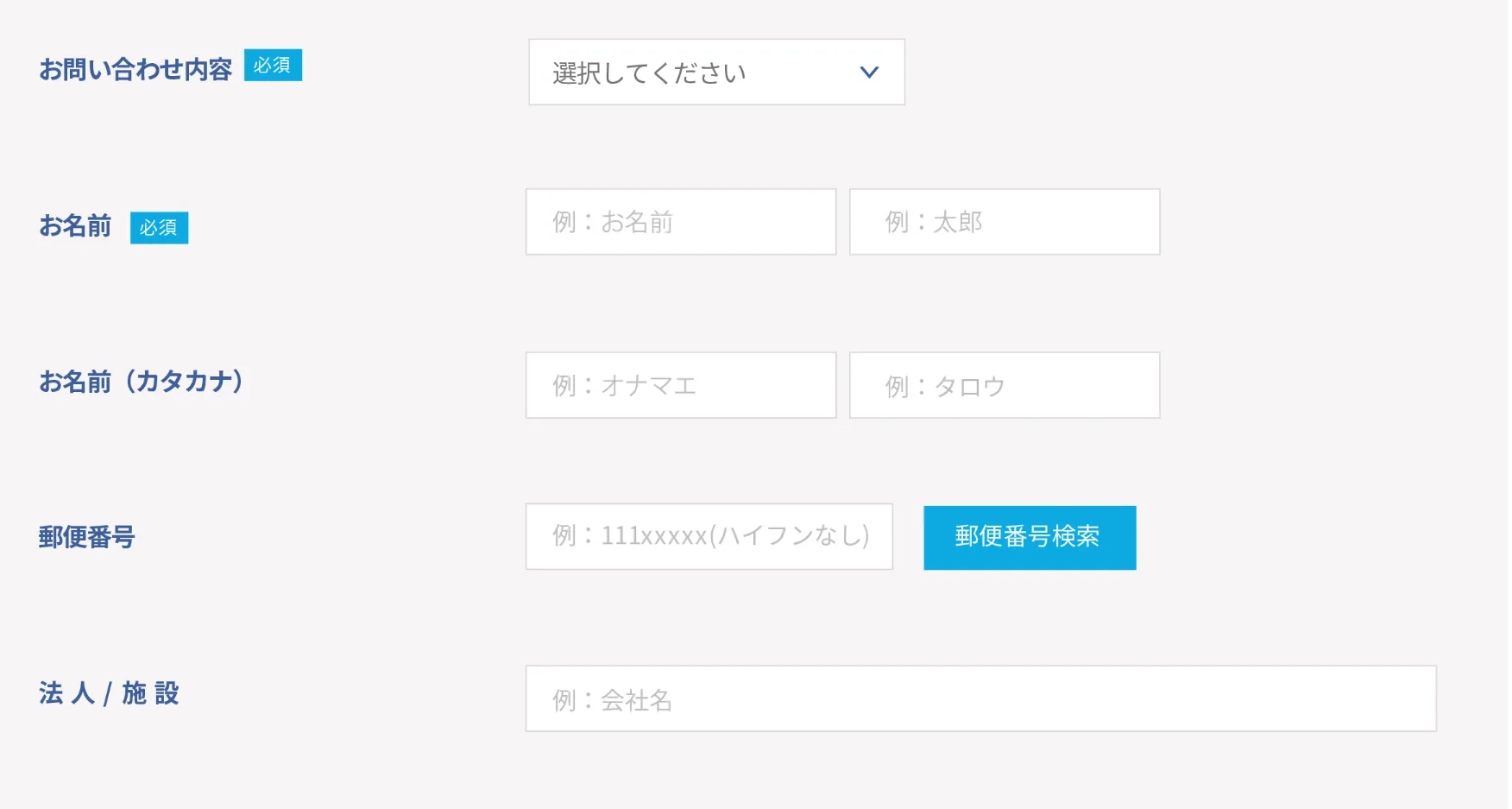Focus the 例：会社名 company field
The height and width of the screenshot is (809, 1512).
(x=981, y=698)
